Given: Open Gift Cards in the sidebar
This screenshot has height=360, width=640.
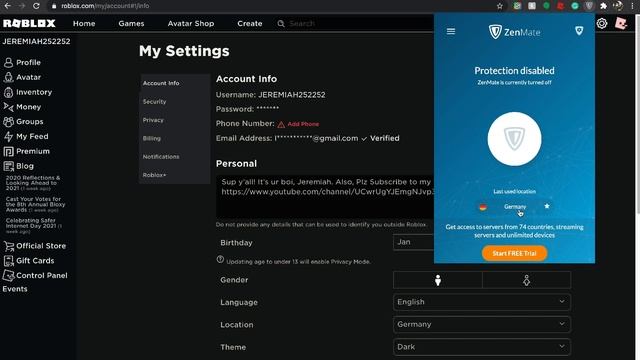Looking at the screenshot, I should click(29, 260).
